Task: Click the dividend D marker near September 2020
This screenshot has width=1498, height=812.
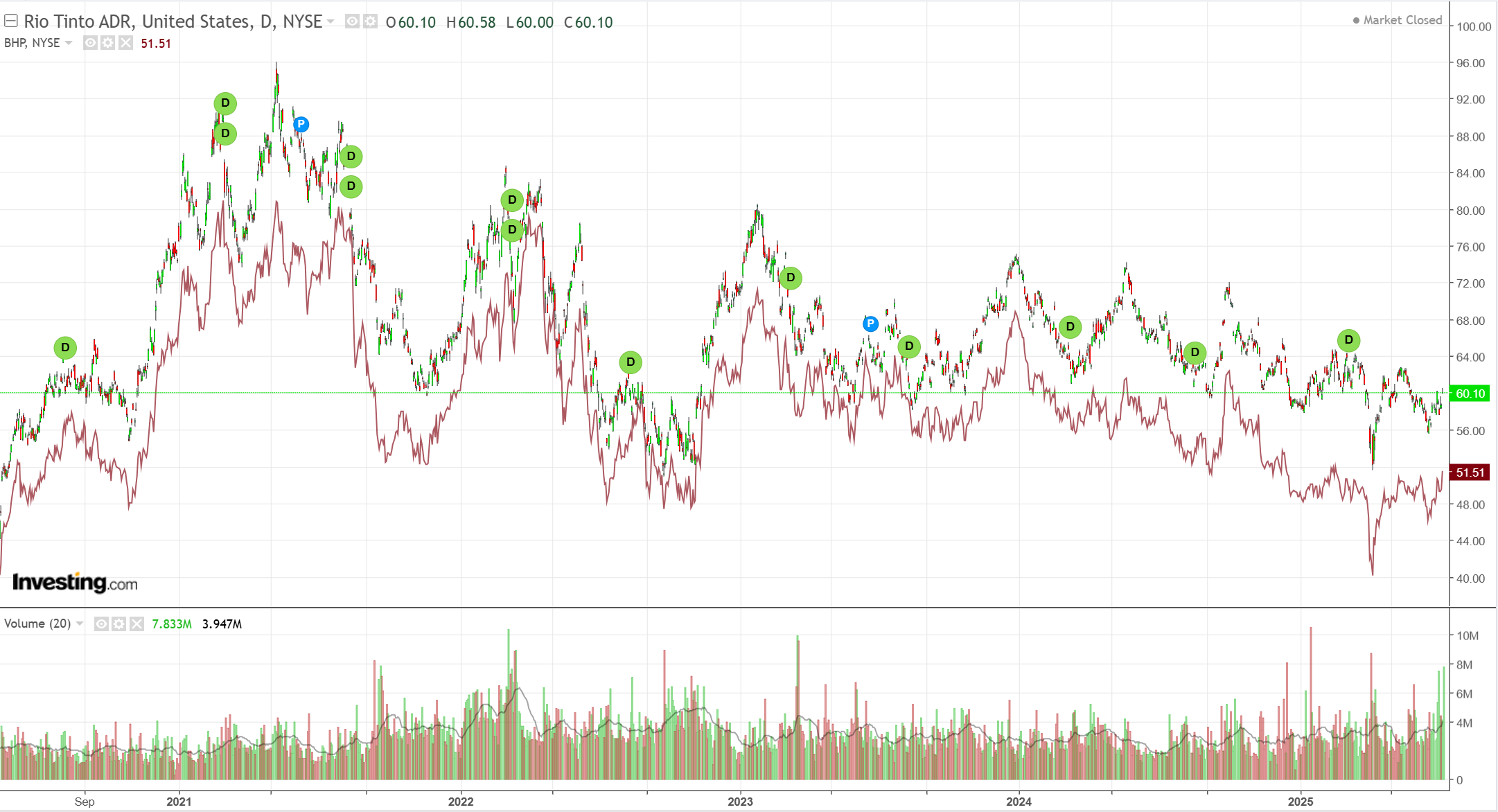Action: click(65, 347)
